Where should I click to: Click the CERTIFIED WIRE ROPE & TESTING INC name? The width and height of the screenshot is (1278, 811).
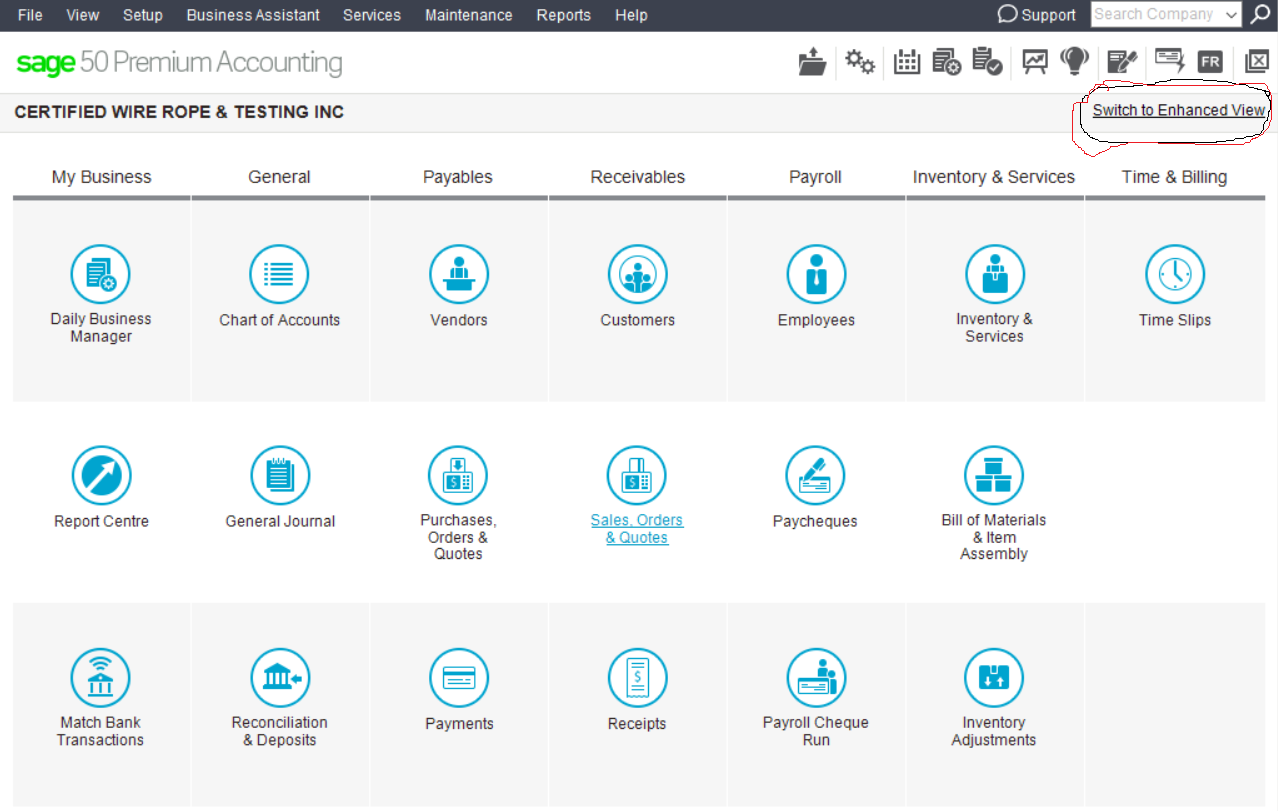tap(179, 112)
